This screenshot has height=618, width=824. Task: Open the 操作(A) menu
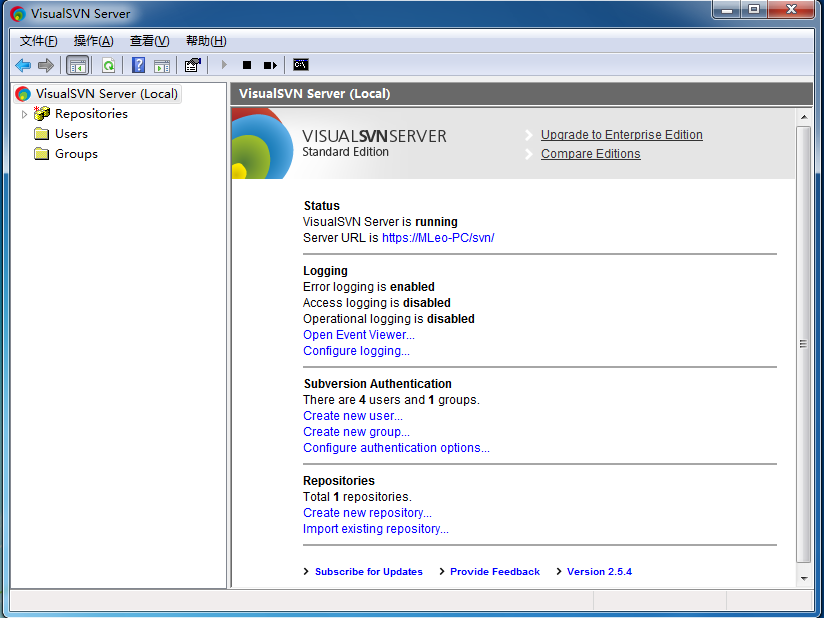pyautogui.click(x=94, y=41)
